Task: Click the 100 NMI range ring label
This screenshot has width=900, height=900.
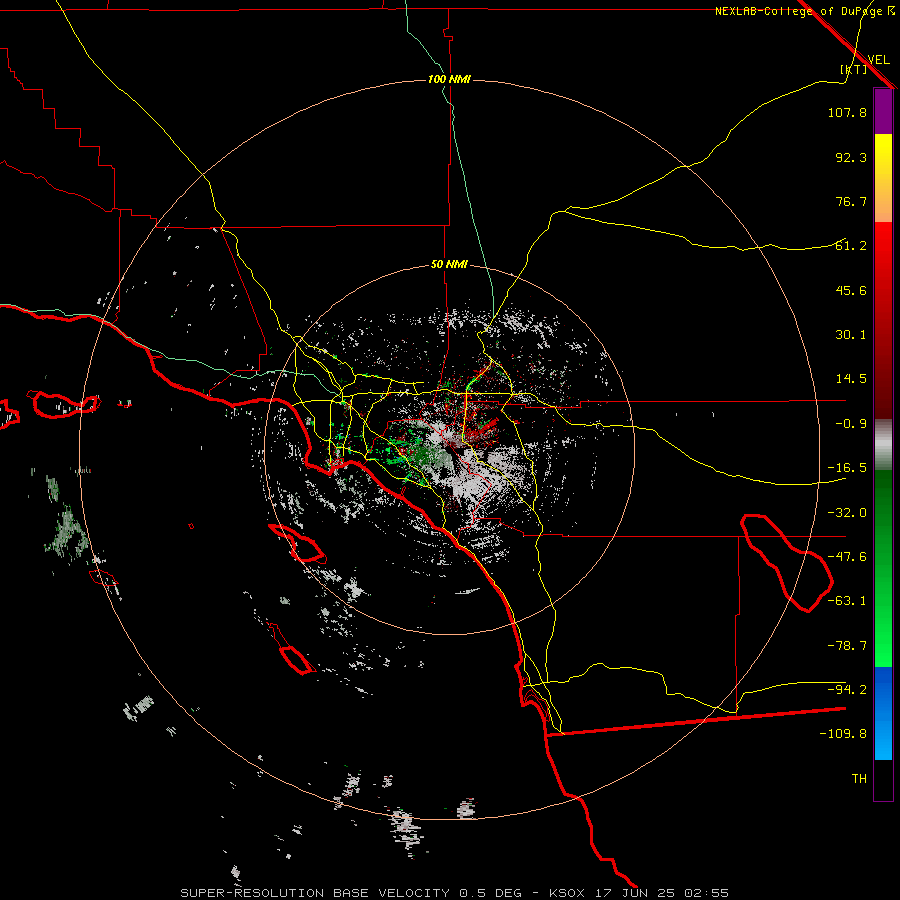Action: coord(449,79)
